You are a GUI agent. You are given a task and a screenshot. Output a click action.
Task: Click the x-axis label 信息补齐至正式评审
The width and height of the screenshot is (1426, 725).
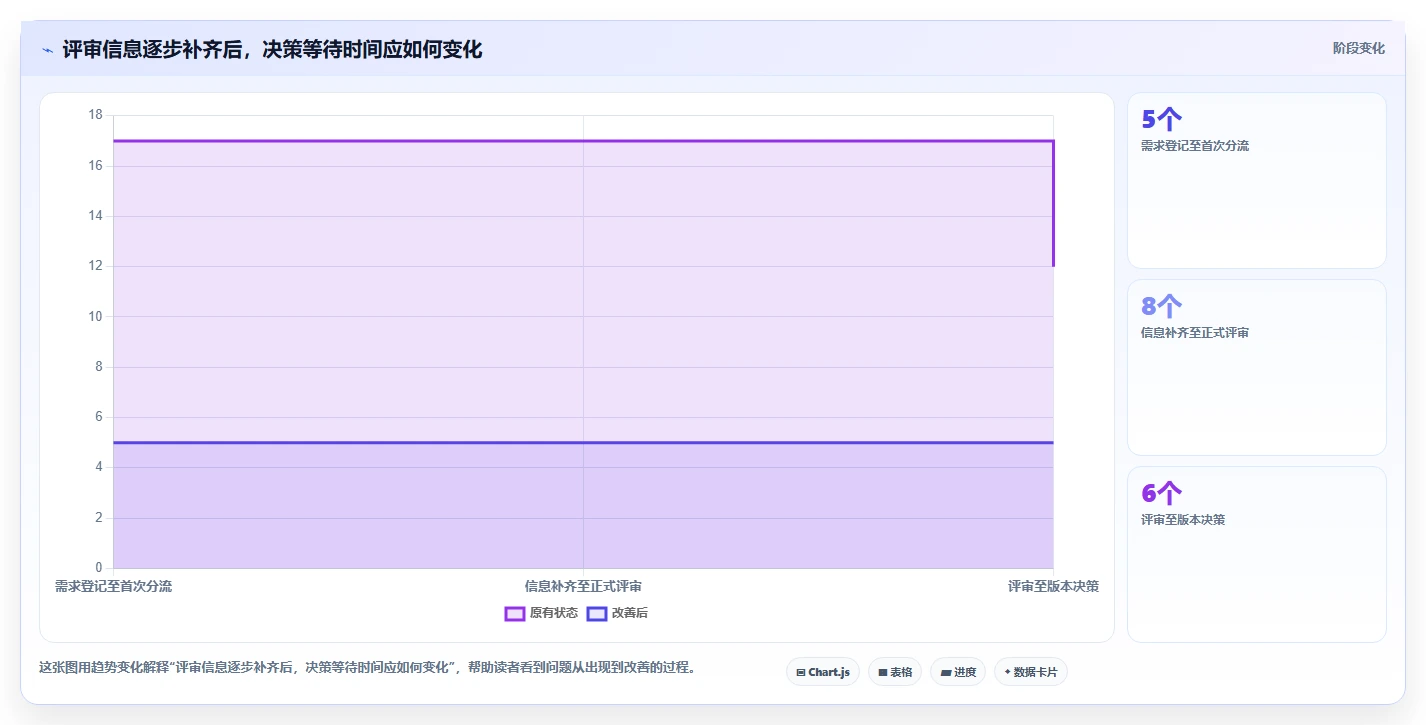point(583,586)
